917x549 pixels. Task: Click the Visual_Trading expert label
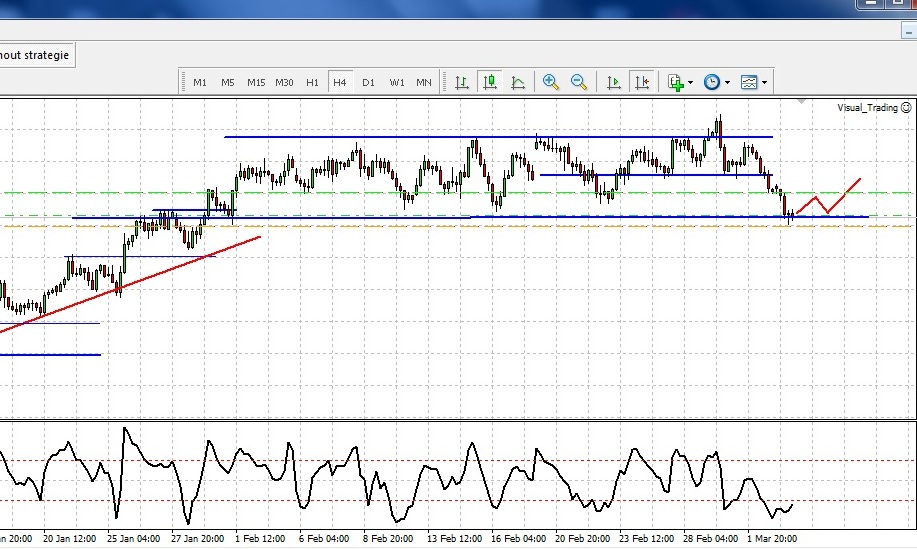coord(867,108)
